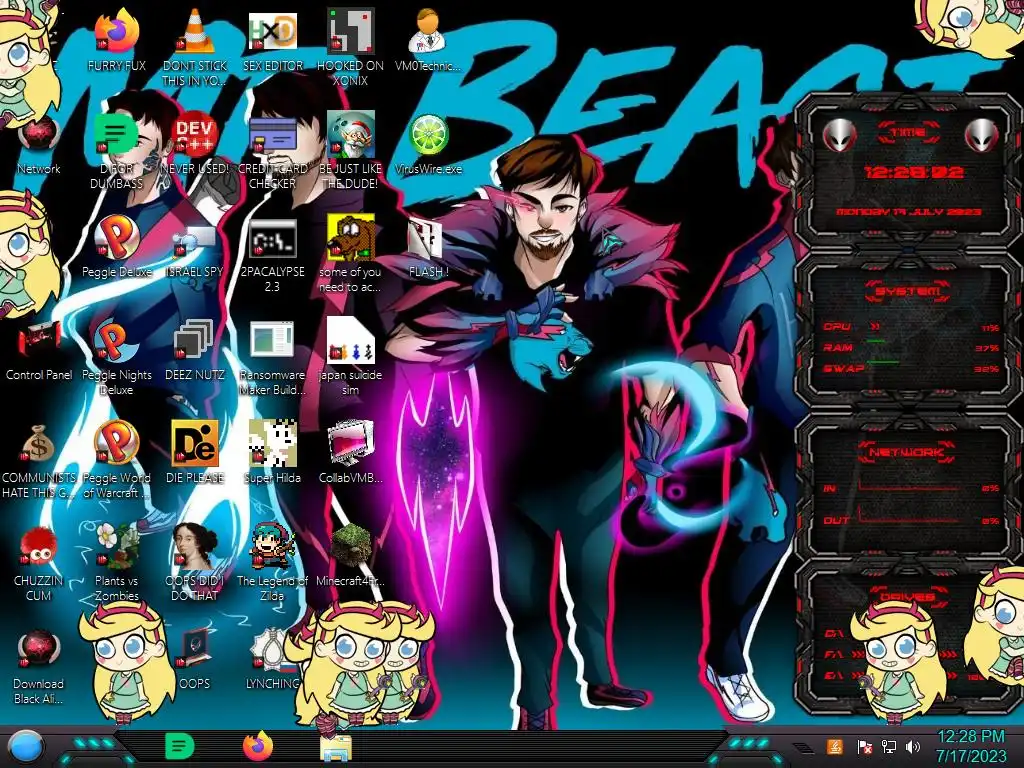Open the network tray icon
This screenshot has width=1024, height=768.
(889, 746)
